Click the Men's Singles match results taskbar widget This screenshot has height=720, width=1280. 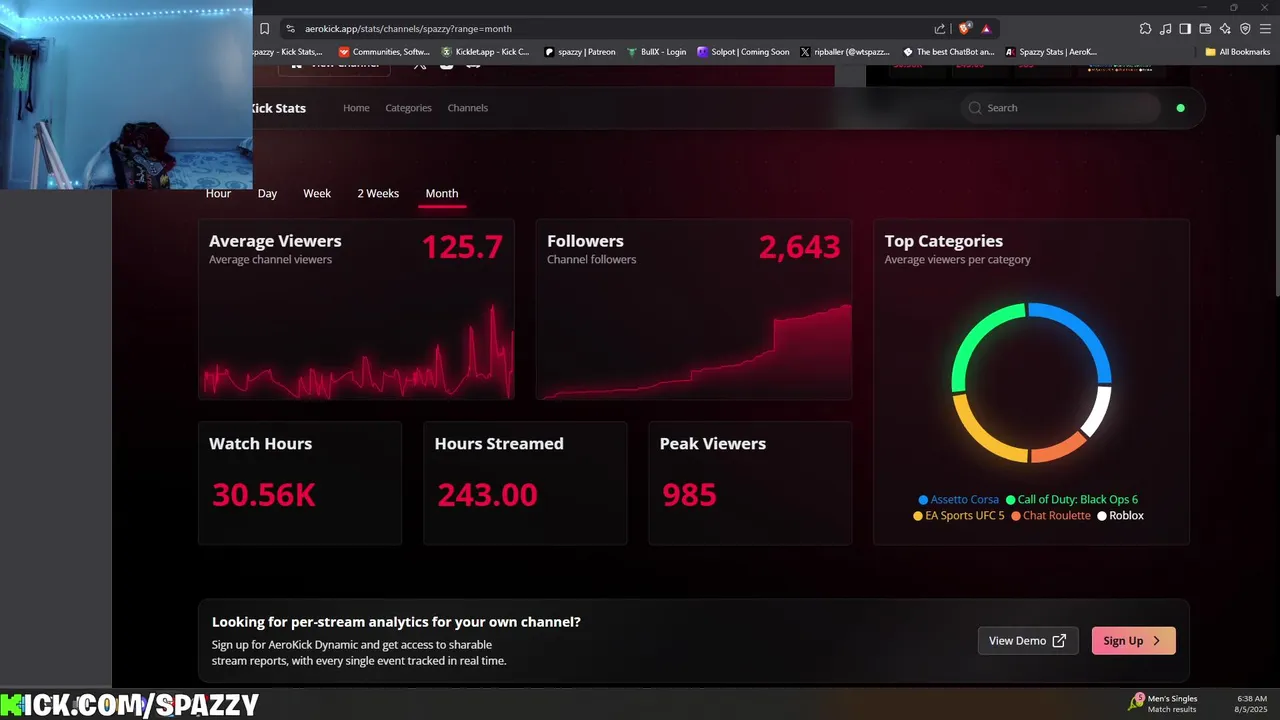(x=1164, y=704)
